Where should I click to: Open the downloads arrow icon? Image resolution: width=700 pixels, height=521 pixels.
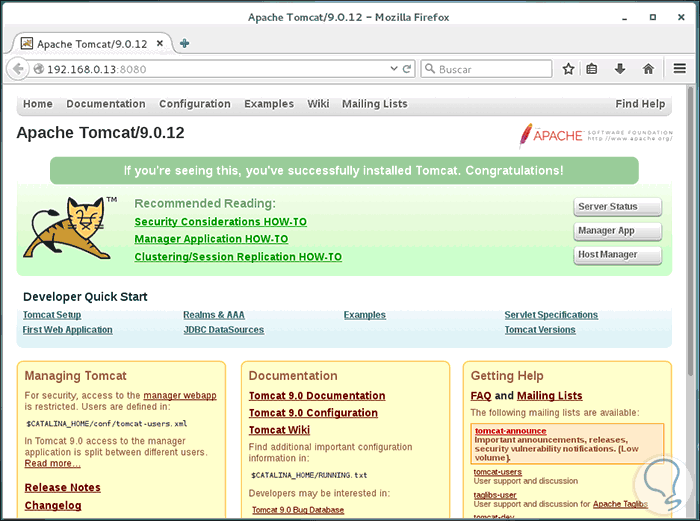(x=620, y=69)
